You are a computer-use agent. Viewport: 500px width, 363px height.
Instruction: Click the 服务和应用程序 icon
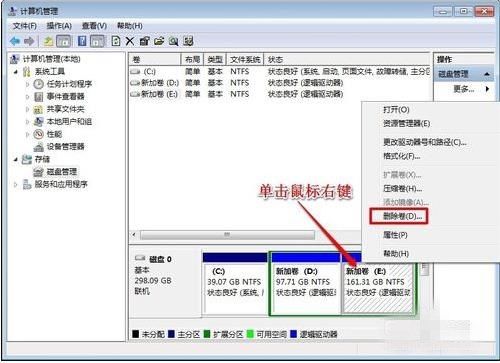coord(27,184)
